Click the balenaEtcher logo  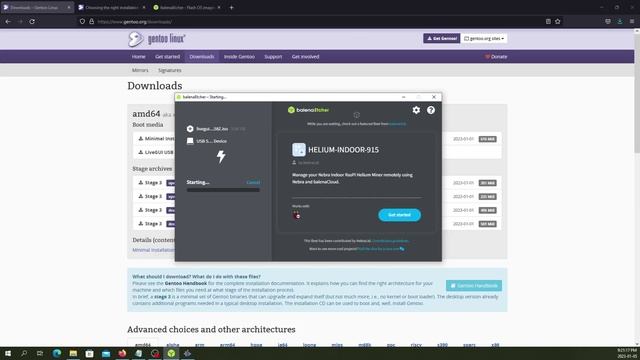pyautogui.click(x=309, y=110)
